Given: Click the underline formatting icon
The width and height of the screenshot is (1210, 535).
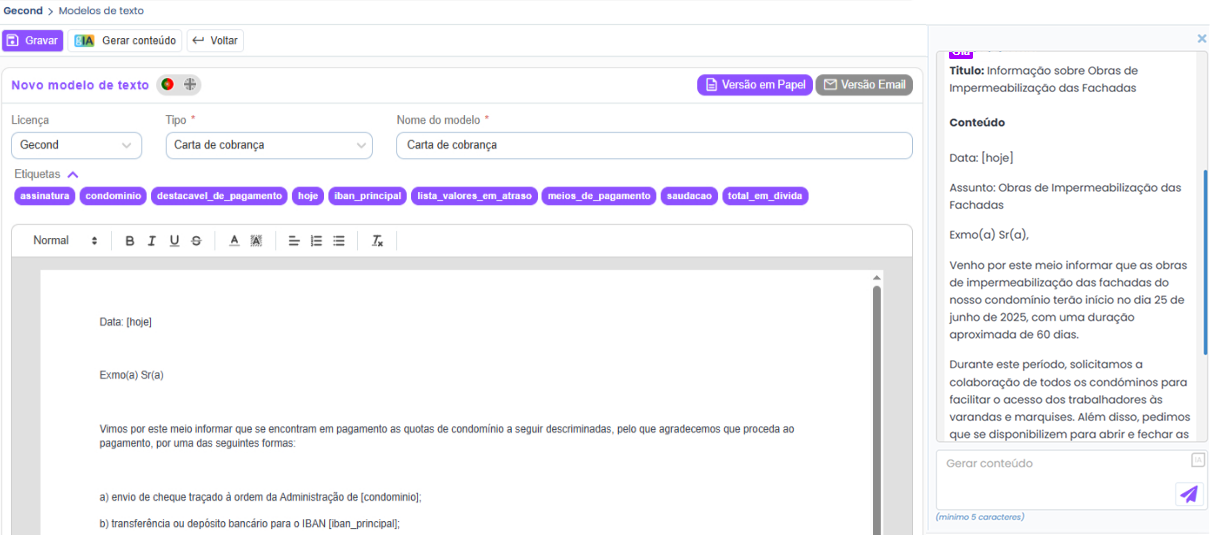Looking at the screenshot, I should tap(174, 241).
